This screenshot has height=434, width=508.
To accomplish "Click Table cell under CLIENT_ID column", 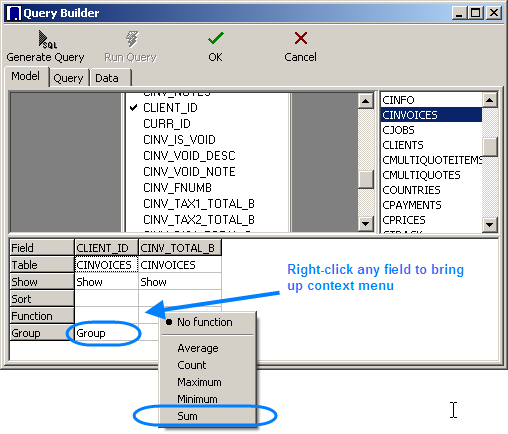I will pos(106,265).
